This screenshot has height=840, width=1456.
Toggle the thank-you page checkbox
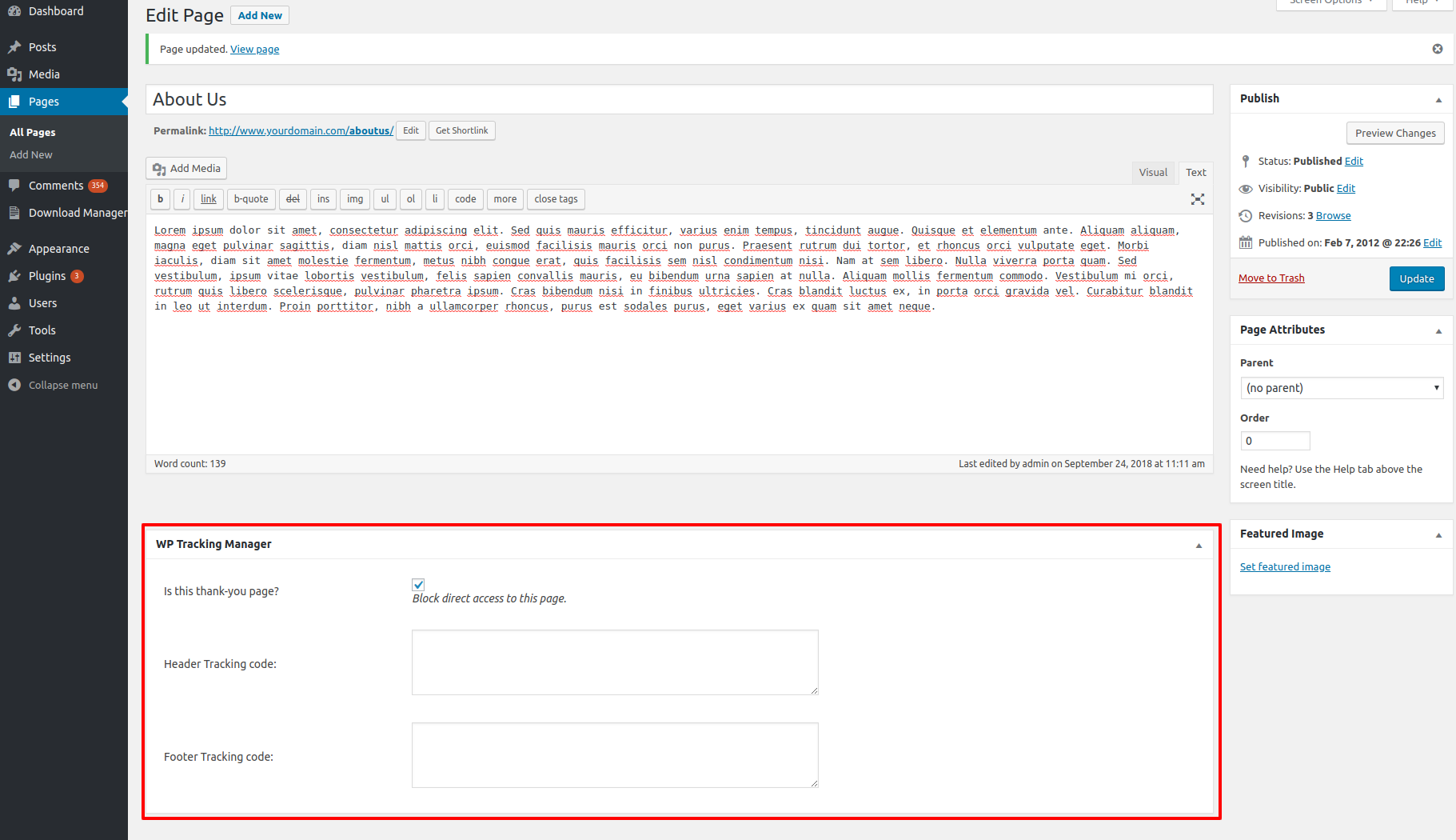418,585
